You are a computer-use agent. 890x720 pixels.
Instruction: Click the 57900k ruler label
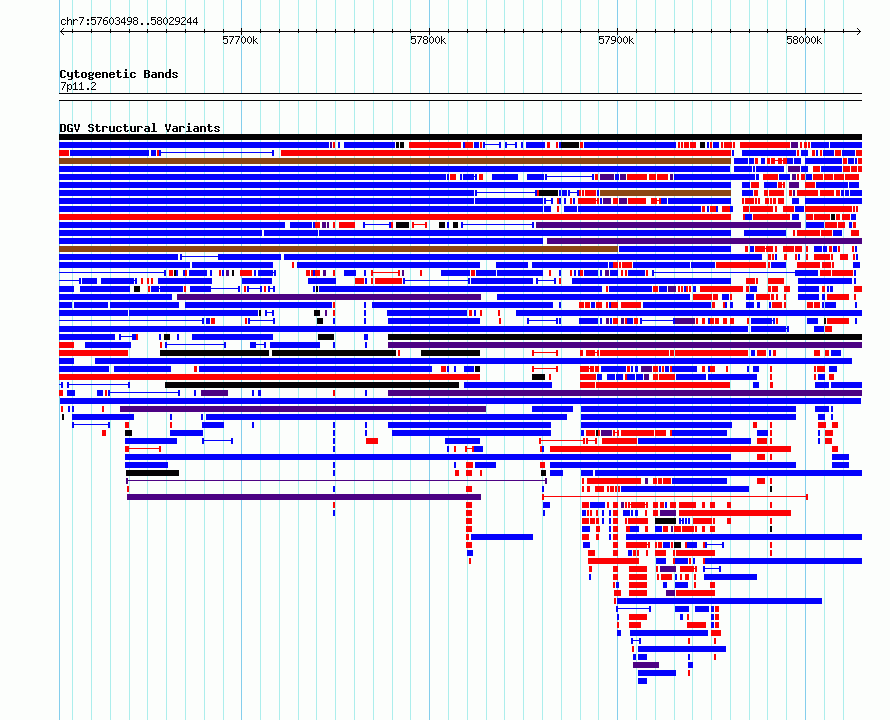[x=616, y=40]
